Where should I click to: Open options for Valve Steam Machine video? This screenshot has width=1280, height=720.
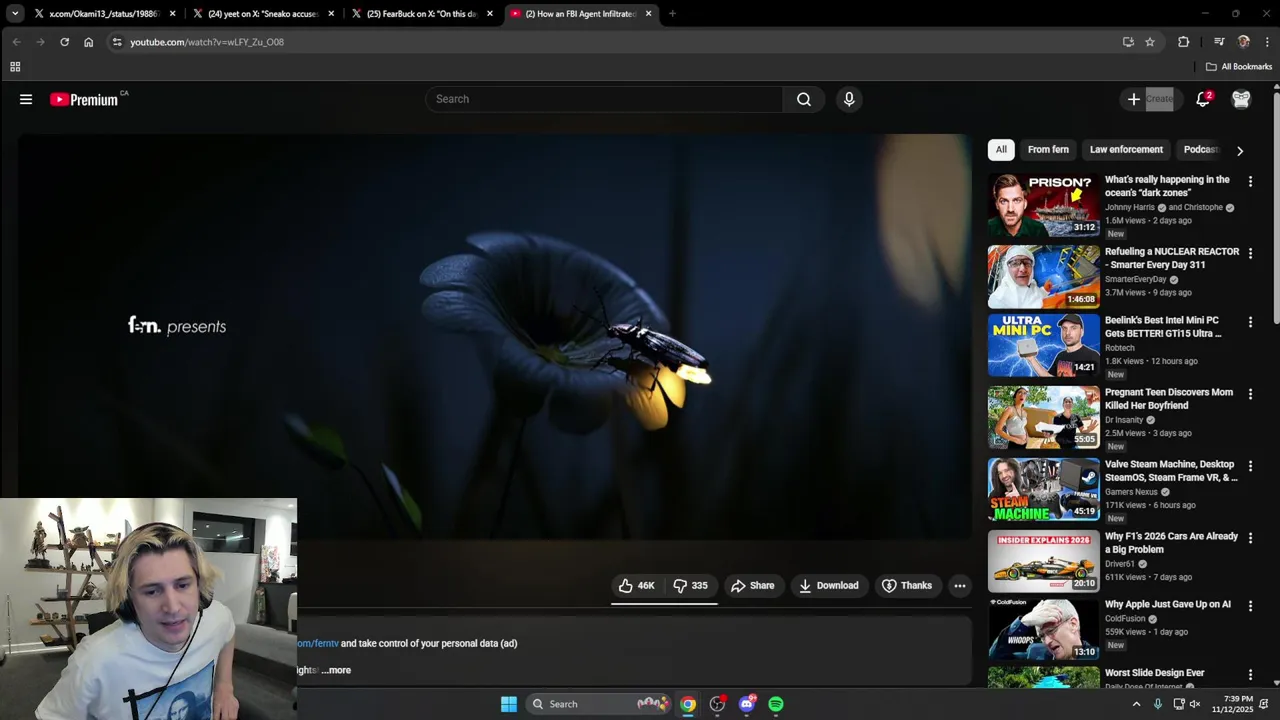click(1250, 466)
